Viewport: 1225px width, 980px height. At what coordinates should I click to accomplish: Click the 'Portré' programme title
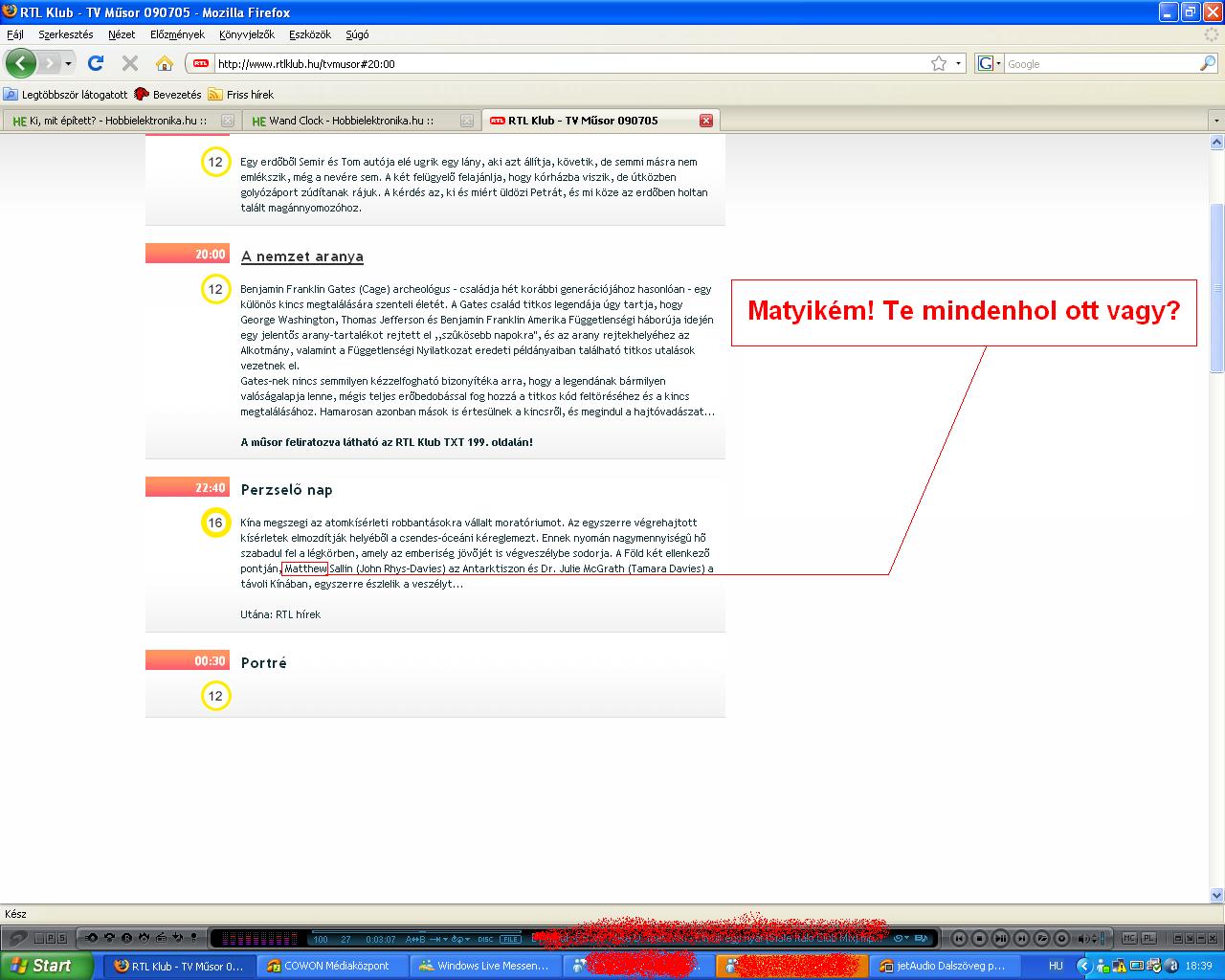click(x=264, y=663)
